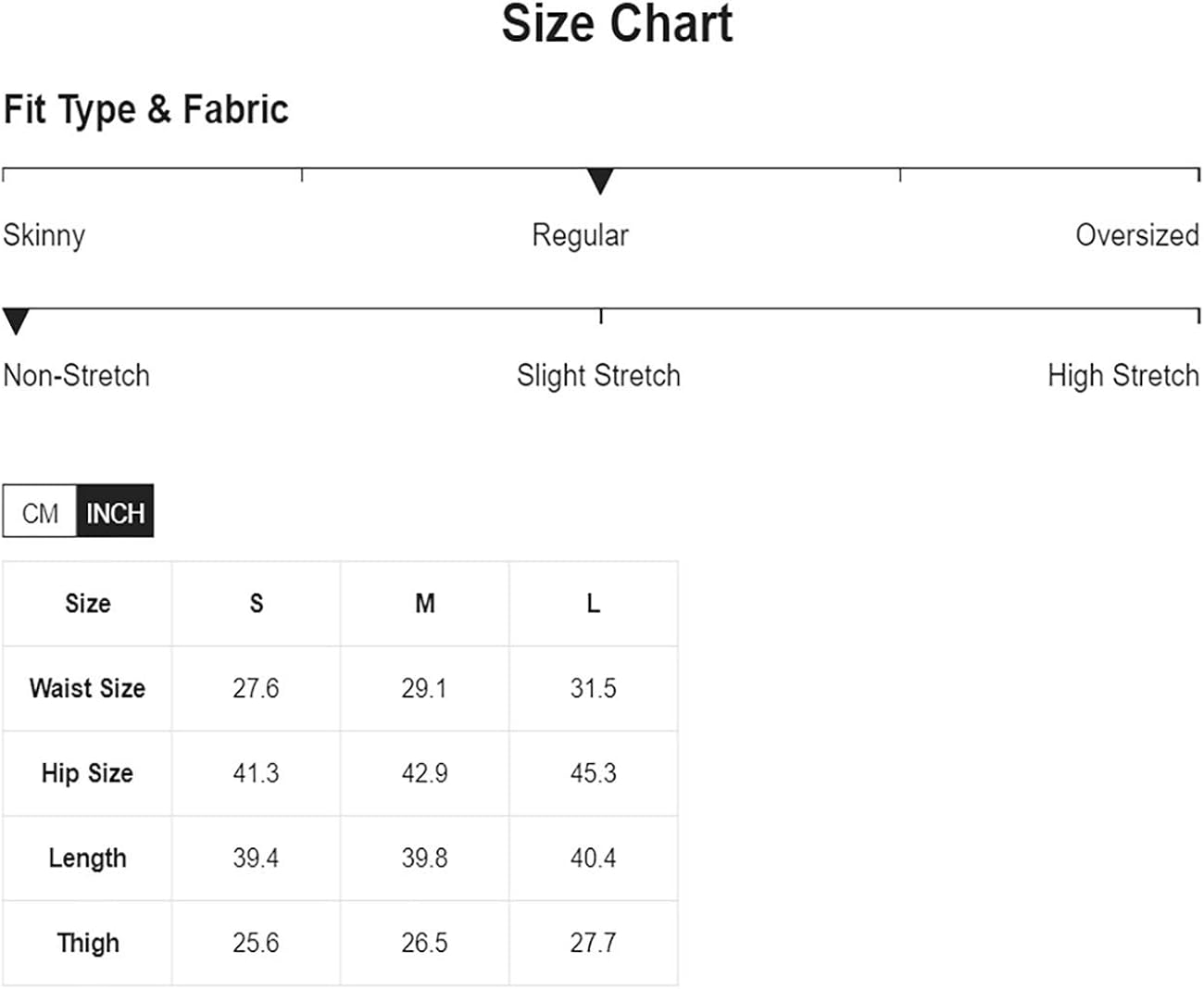Select the INCH unit toggle
Image resolution: width=1204 pixels, height=989 pixels.
tap(115, 512)
